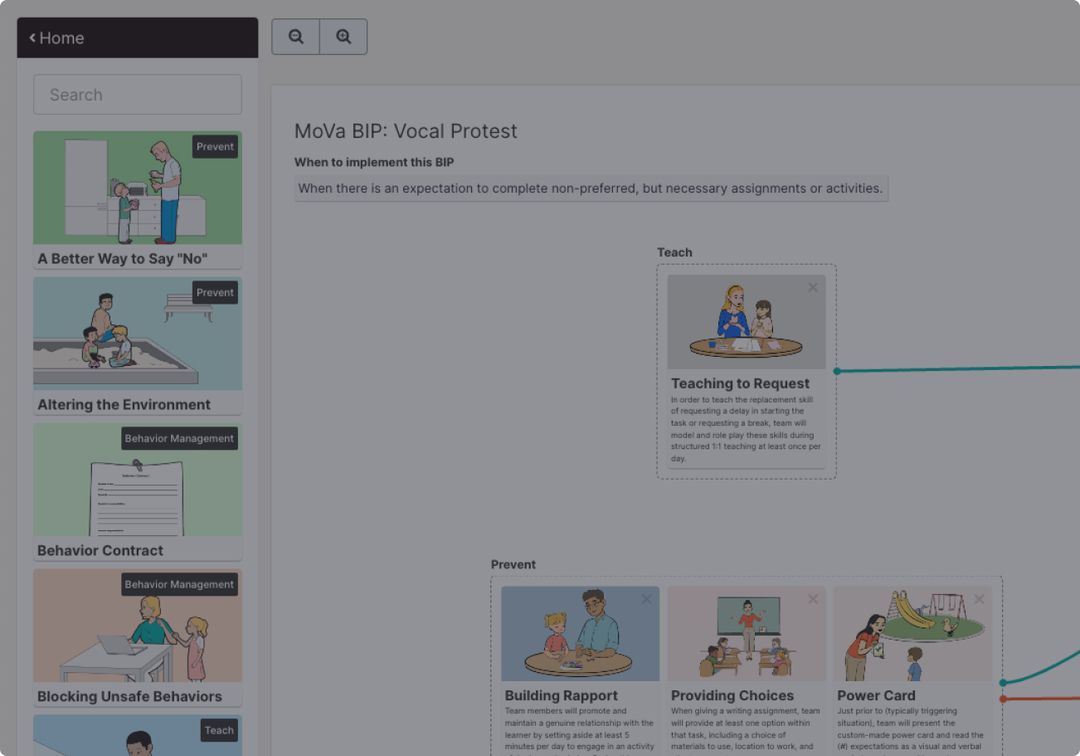Click the Teach badge on the bottom sidebar card

click(x=219, y=730)
